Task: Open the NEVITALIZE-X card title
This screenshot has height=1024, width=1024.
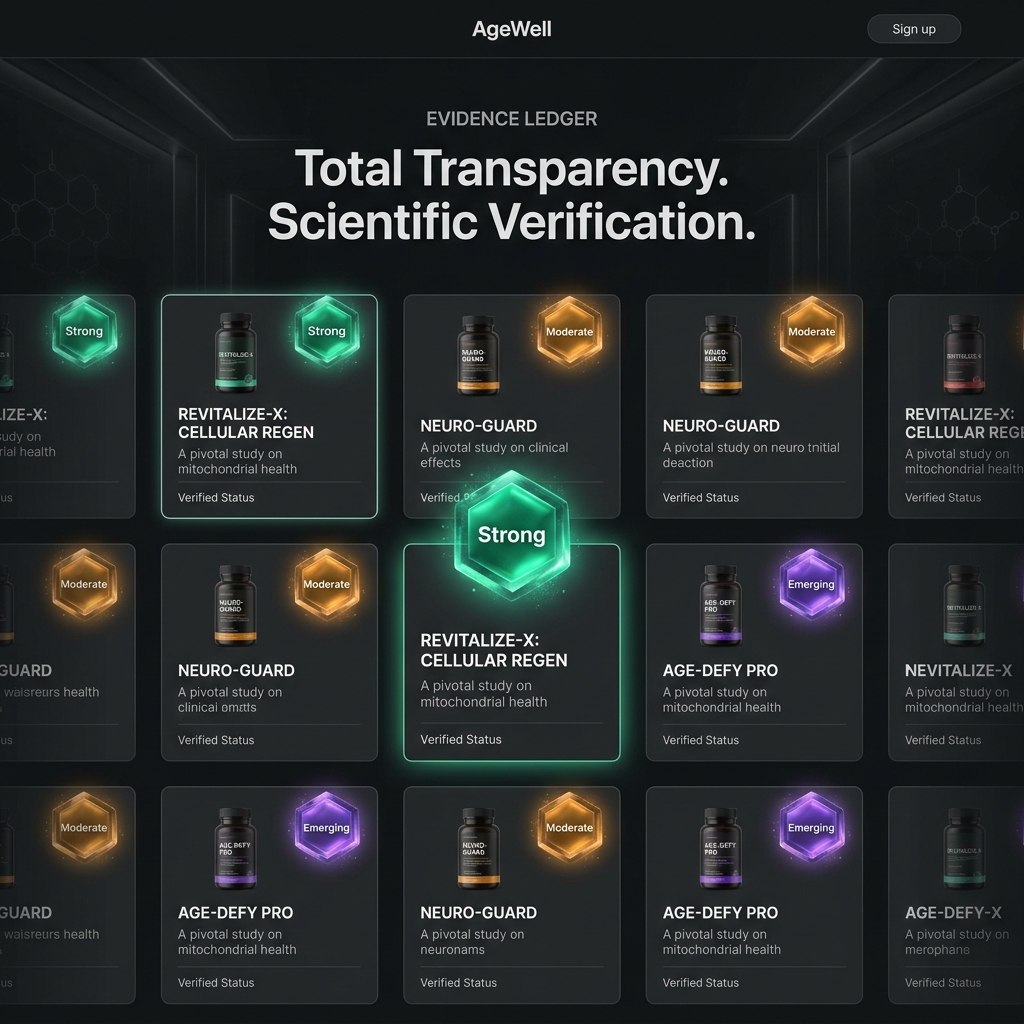Action: pos(958,671)
